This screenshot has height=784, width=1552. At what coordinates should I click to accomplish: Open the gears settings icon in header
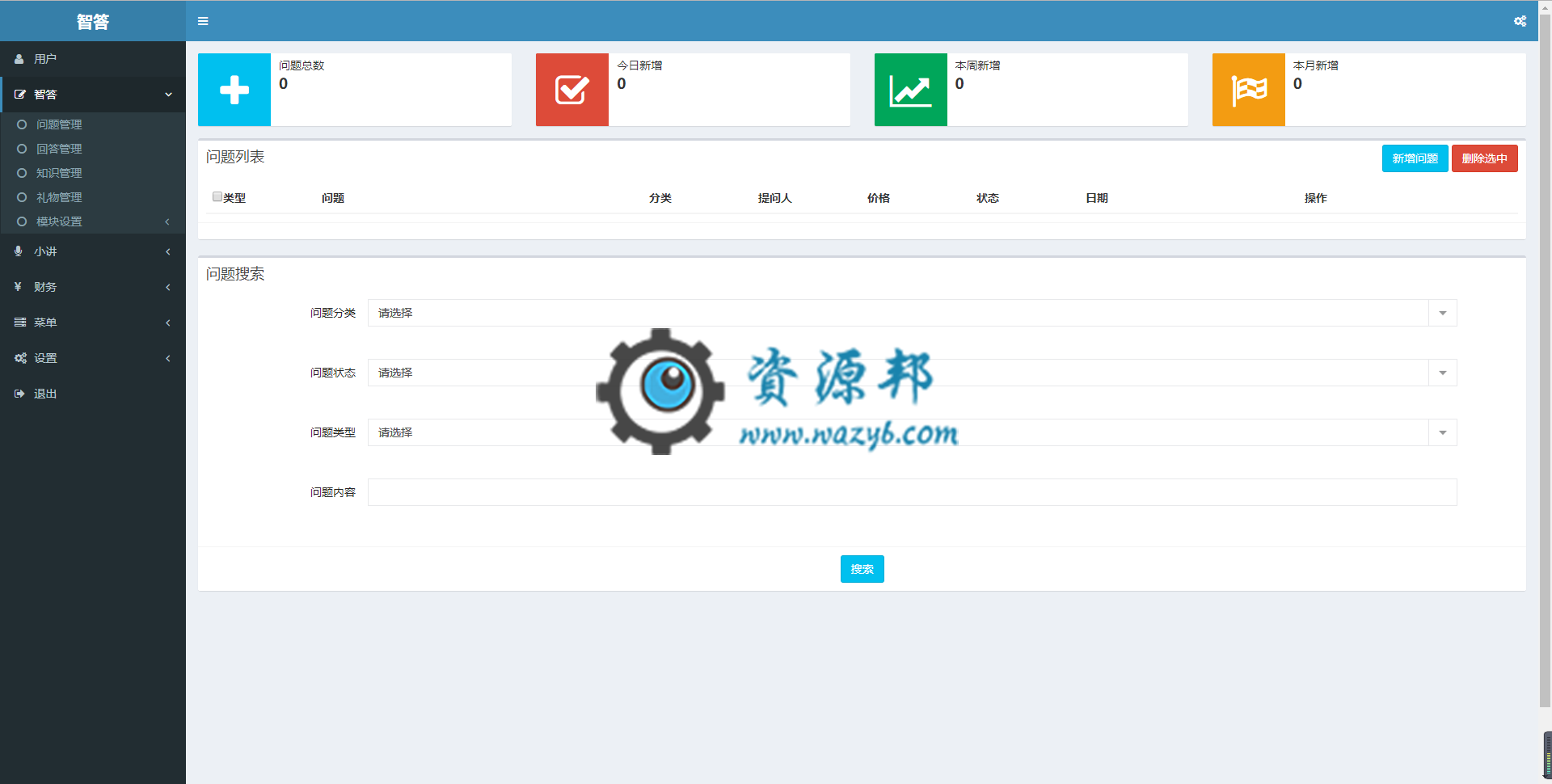point(1520,21)
